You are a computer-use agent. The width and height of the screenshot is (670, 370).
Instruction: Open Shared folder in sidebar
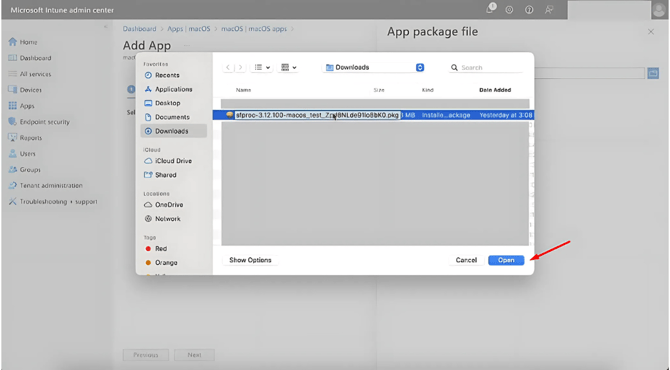click(x=166, y=175)
